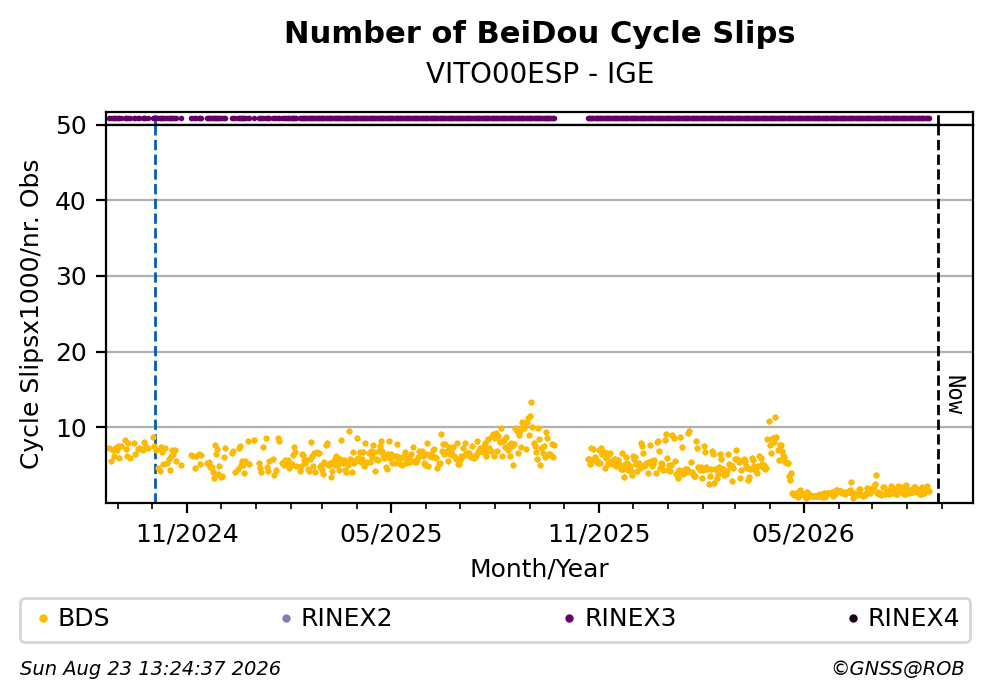The width and height of the screenshot is (993, 699).
Task: Click the ©GNSS@ROB credit text
Action: pos(898,669)
